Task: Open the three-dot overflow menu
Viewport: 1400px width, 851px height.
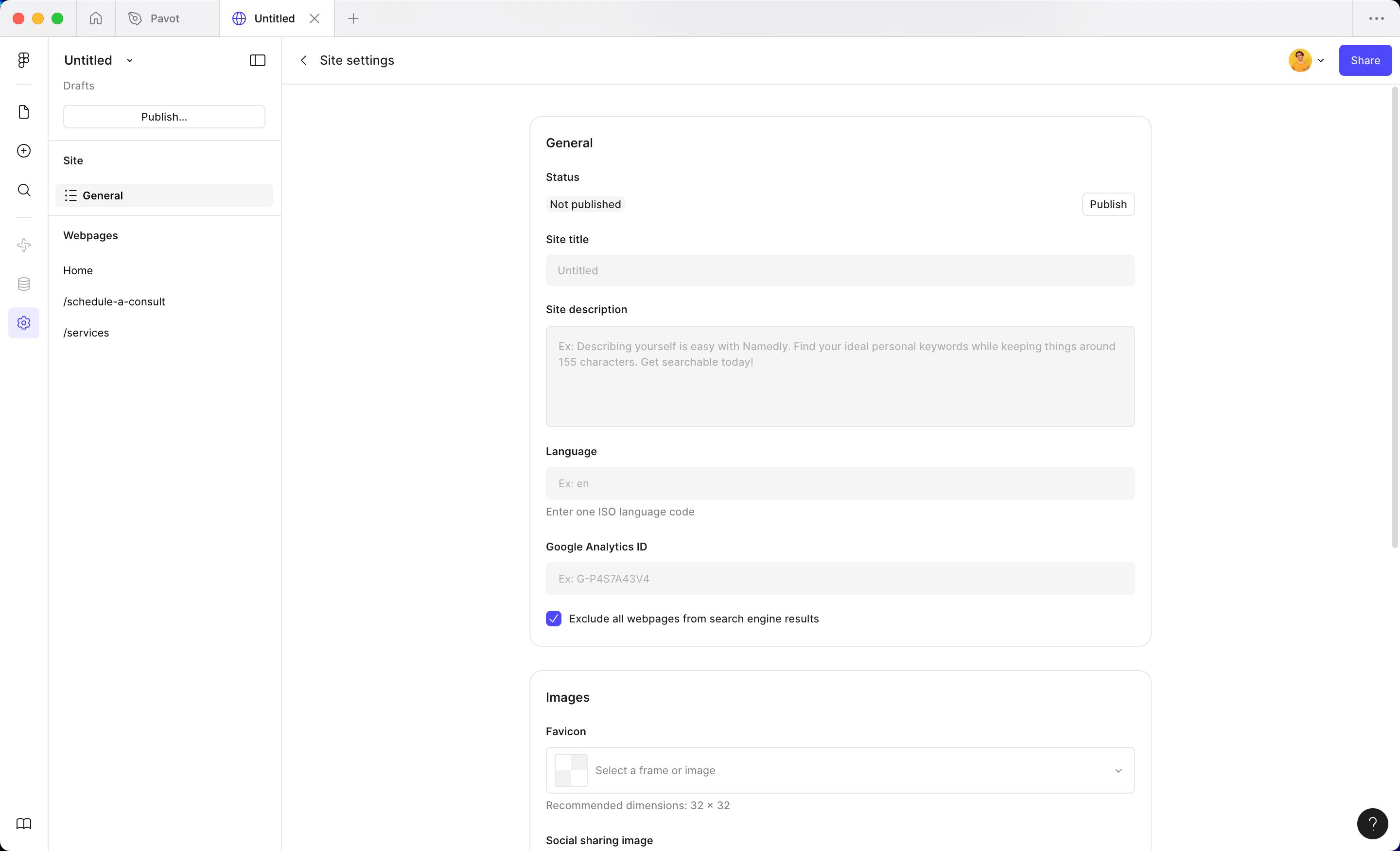Action: coord(1376,18)
